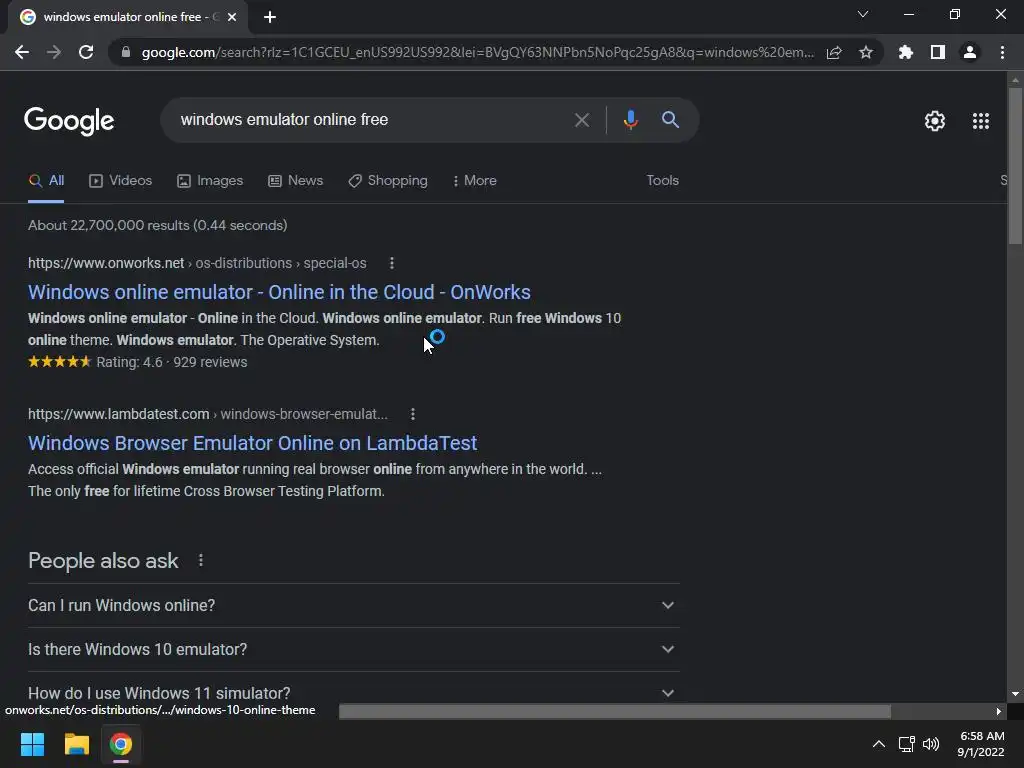Open network status in system tray

(x=906, y=744)
